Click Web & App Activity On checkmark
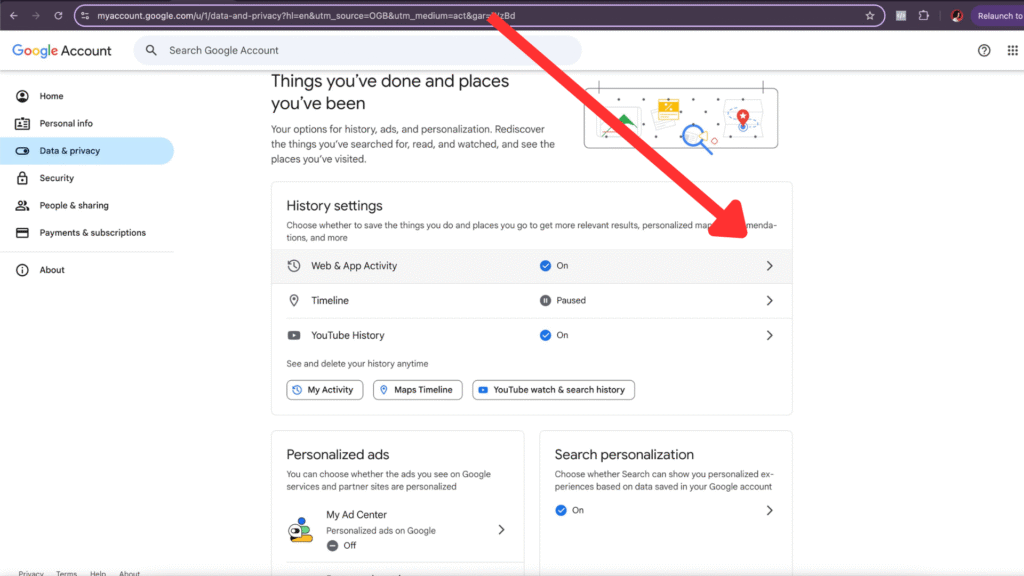Screen dimensions: 1024x576 click(x=545, y=266)
